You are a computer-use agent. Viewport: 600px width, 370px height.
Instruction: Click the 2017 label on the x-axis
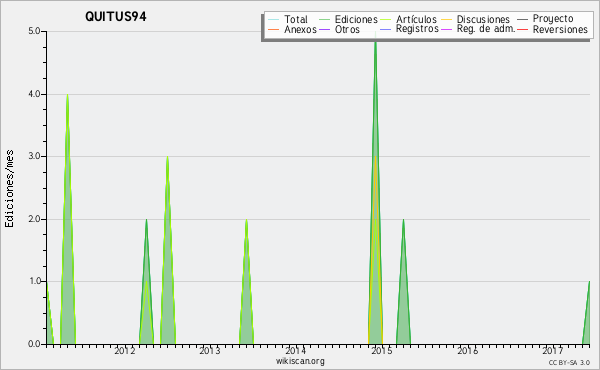553,351
